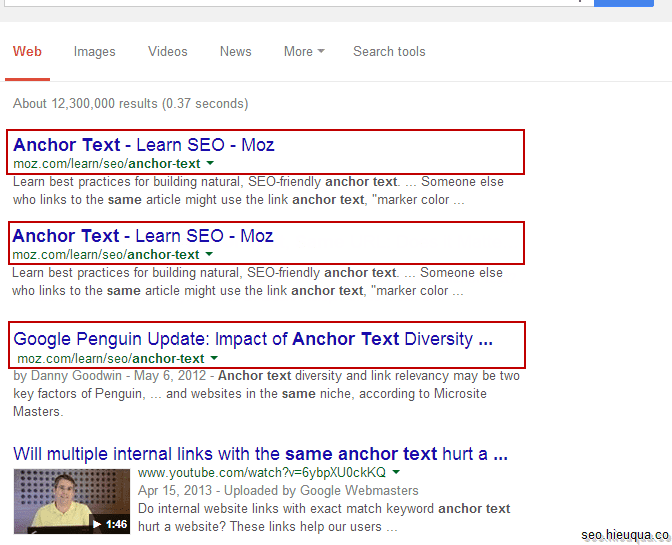Click 'Uploaded by Google Webmasters' text
Screen dimensions: 672x545
[x=321, y=490]
